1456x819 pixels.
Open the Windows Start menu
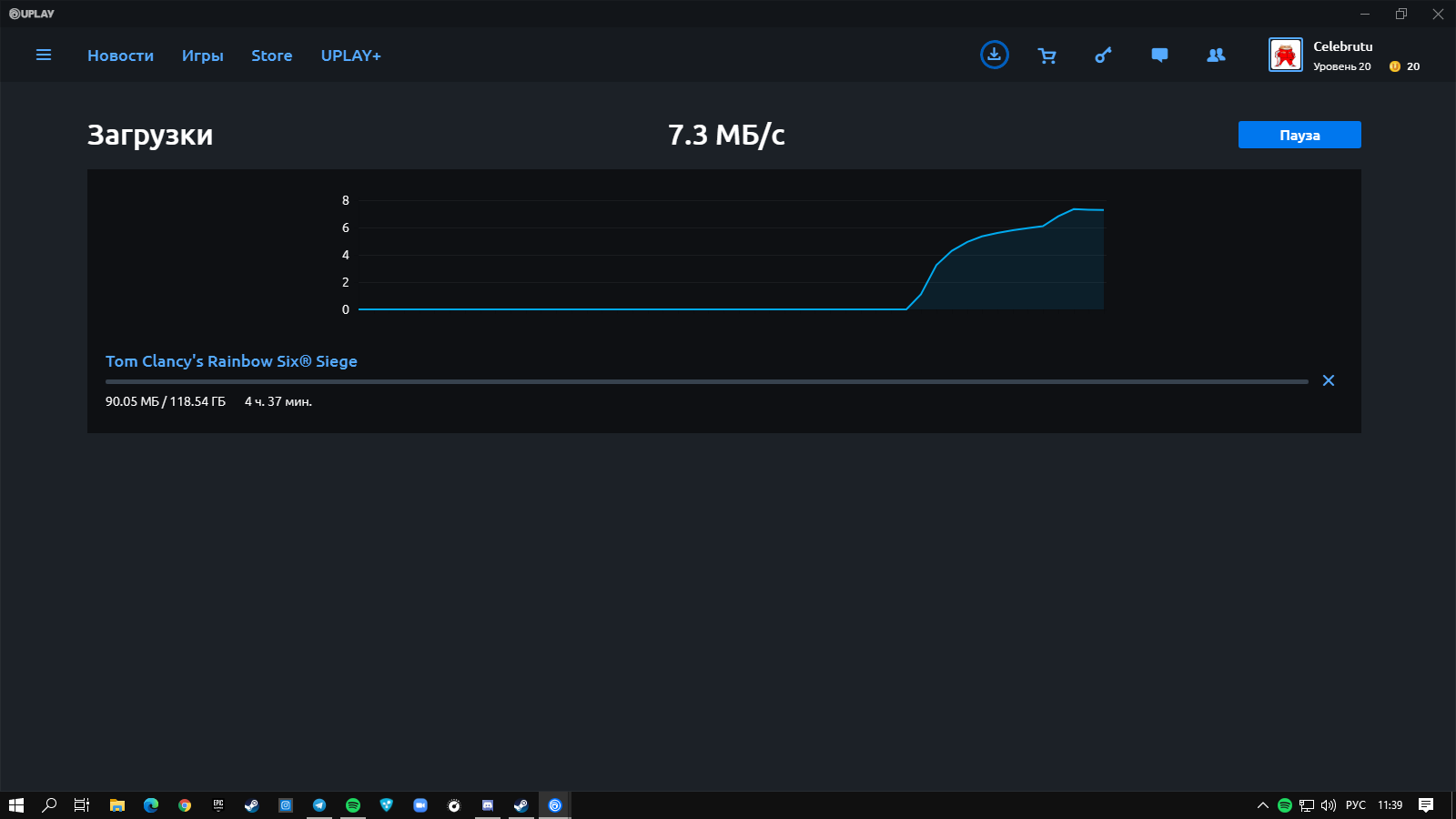16,805
